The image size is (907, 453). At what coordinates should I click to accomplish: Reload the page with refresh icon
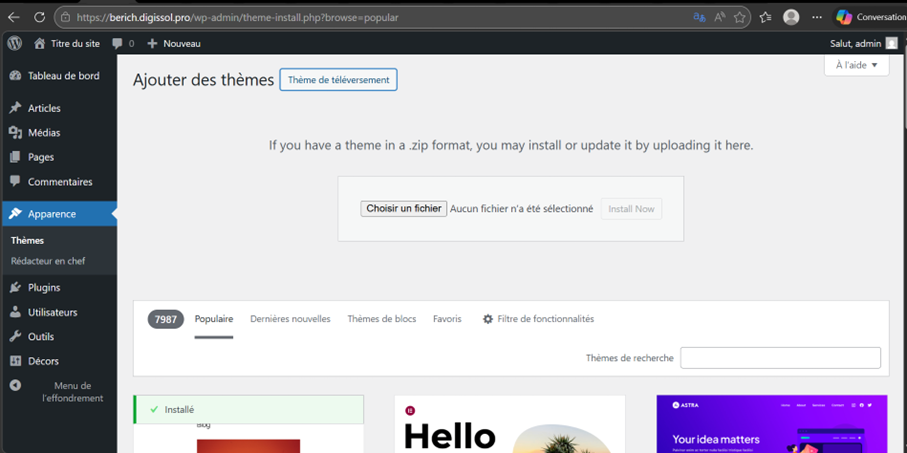tap(39, 17)
